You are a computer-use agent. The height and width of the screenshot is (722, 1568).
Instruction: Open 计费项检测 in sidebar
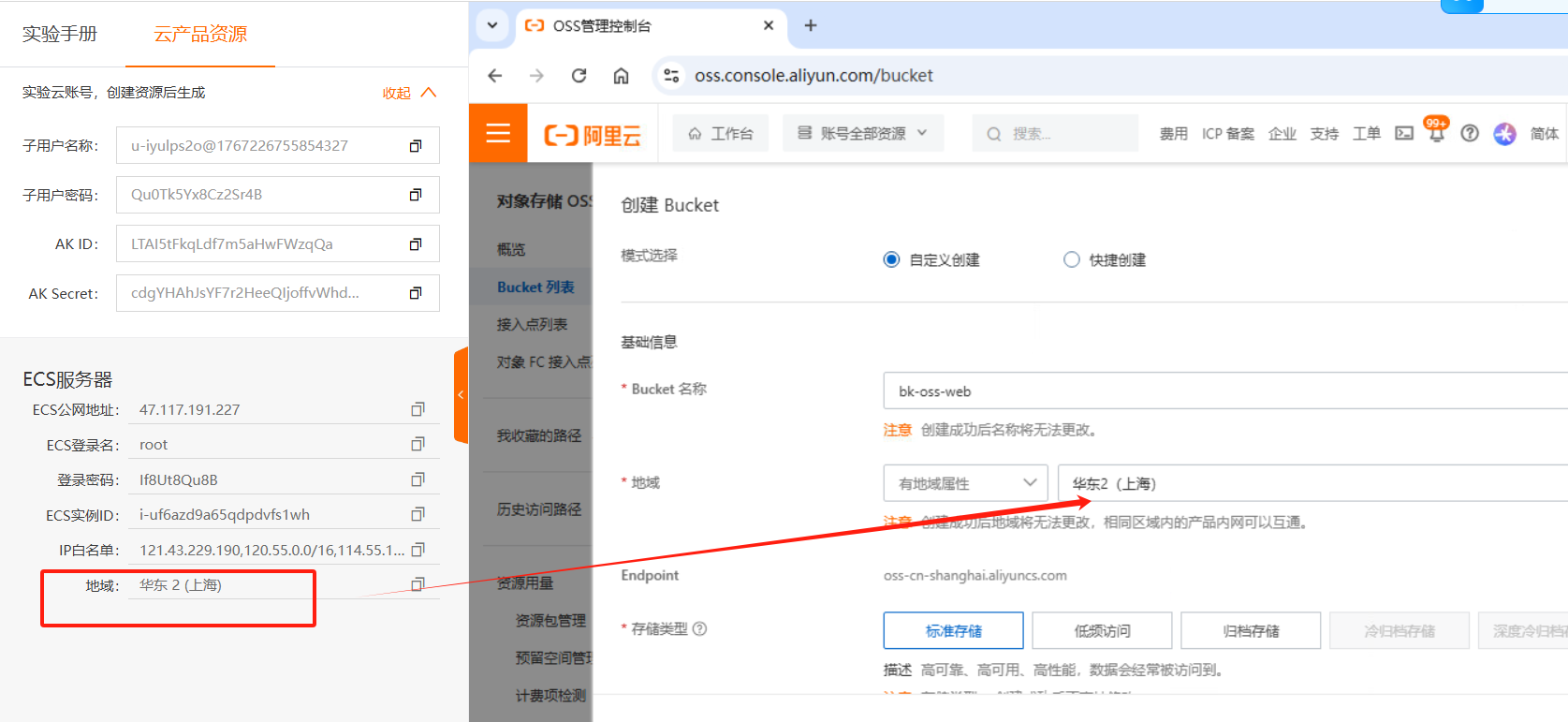[550, 695]
